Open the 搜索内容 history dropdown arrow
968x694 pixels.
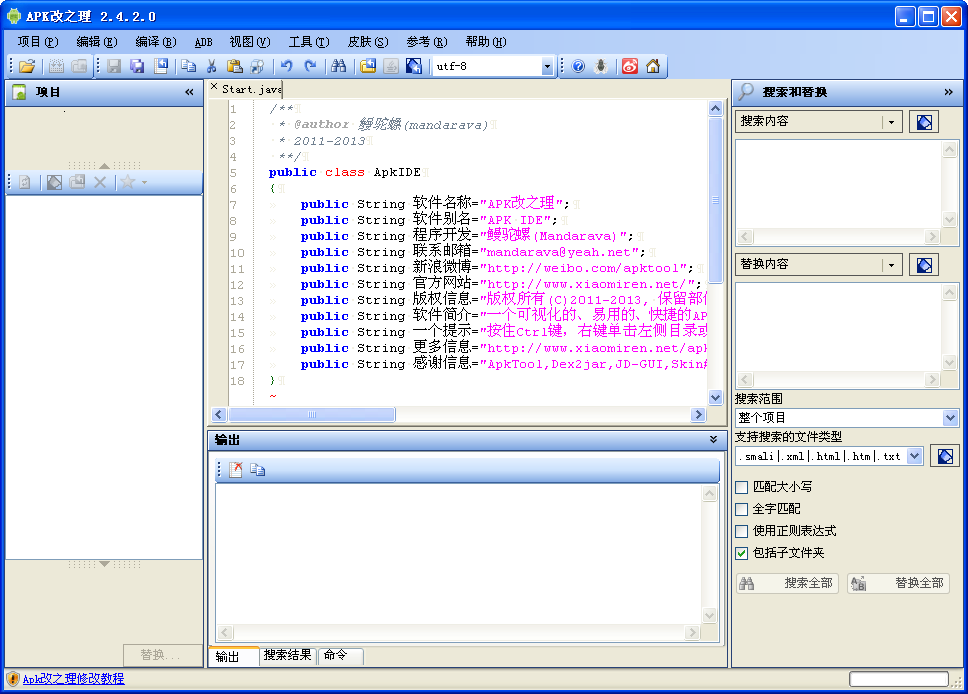click(891, 122)
